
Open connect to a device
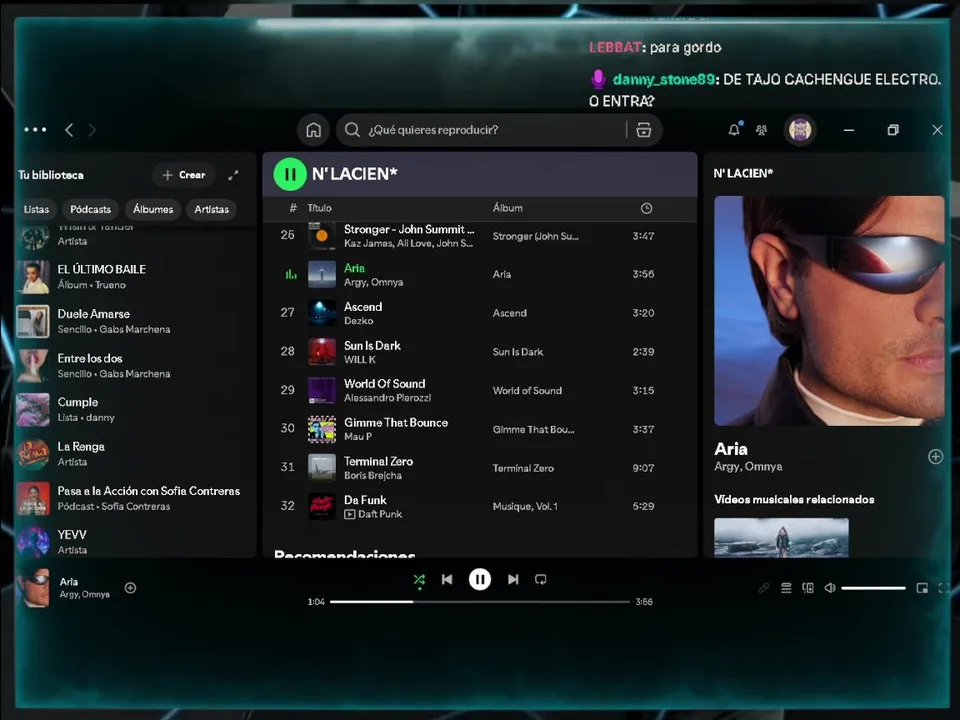tap(808, 588)
